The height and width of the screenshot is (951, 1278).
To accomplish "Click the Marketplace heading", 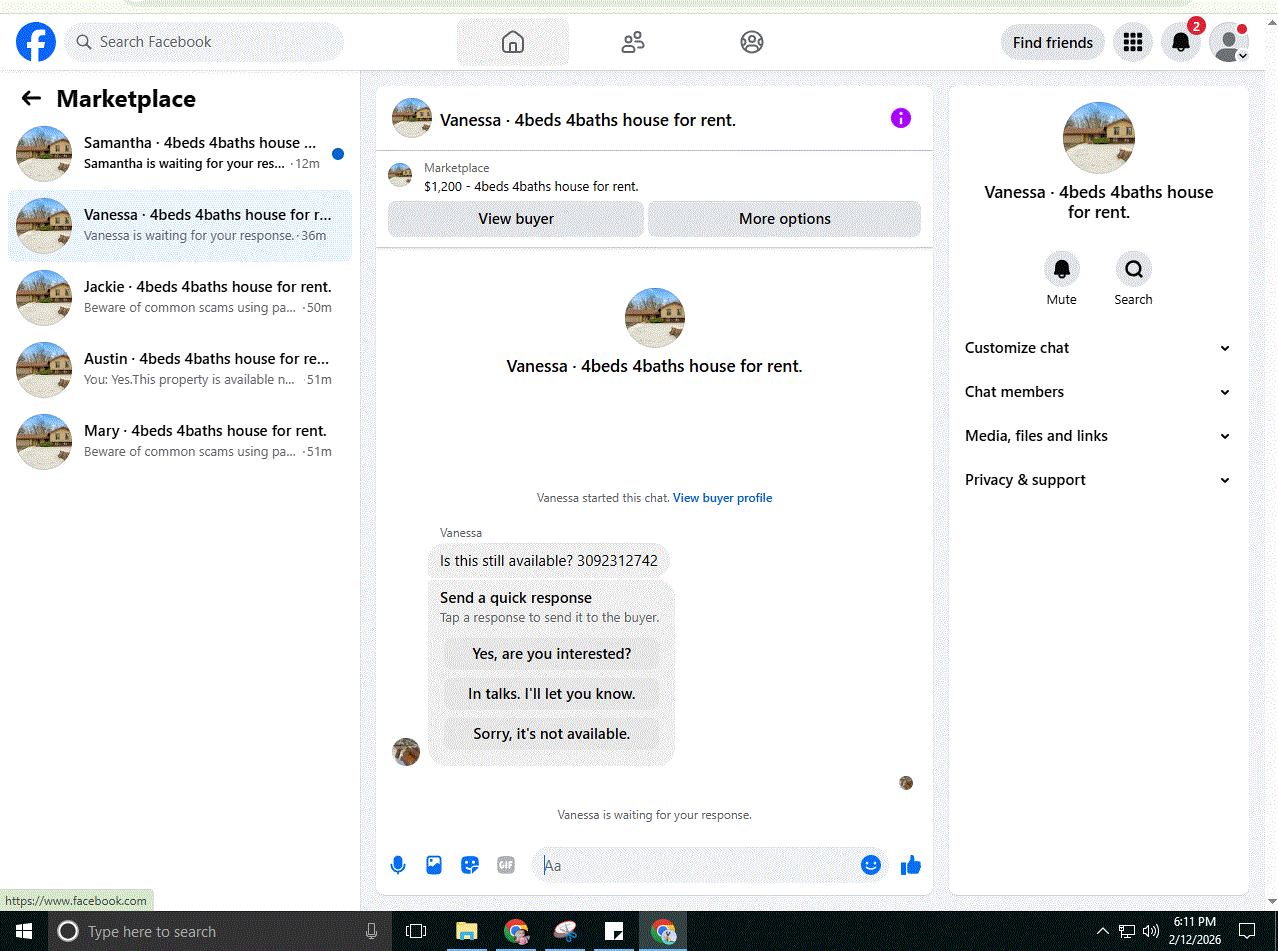I will pos(126,99).
